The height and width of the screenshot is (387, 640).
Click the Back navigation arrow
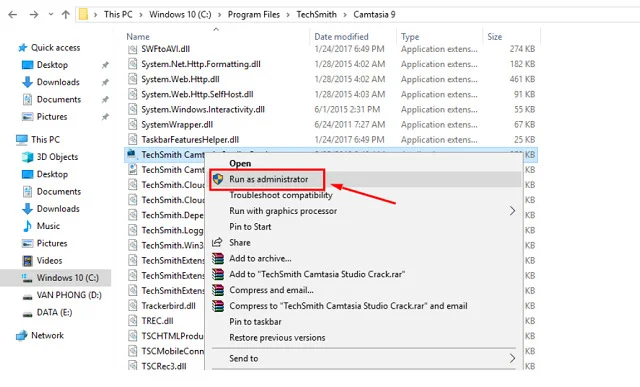pos(13,15)
